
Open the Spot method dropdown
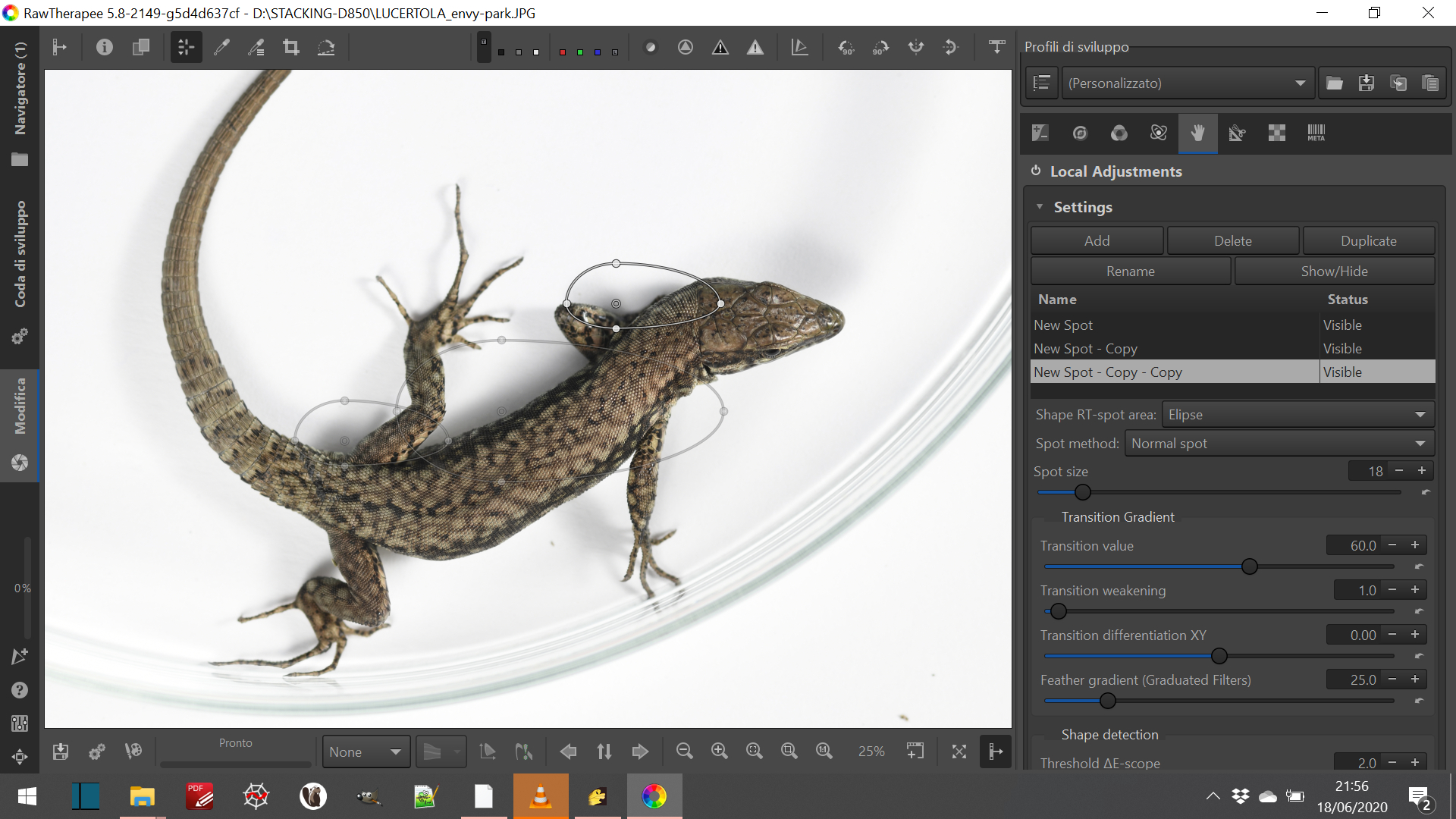1279,444
